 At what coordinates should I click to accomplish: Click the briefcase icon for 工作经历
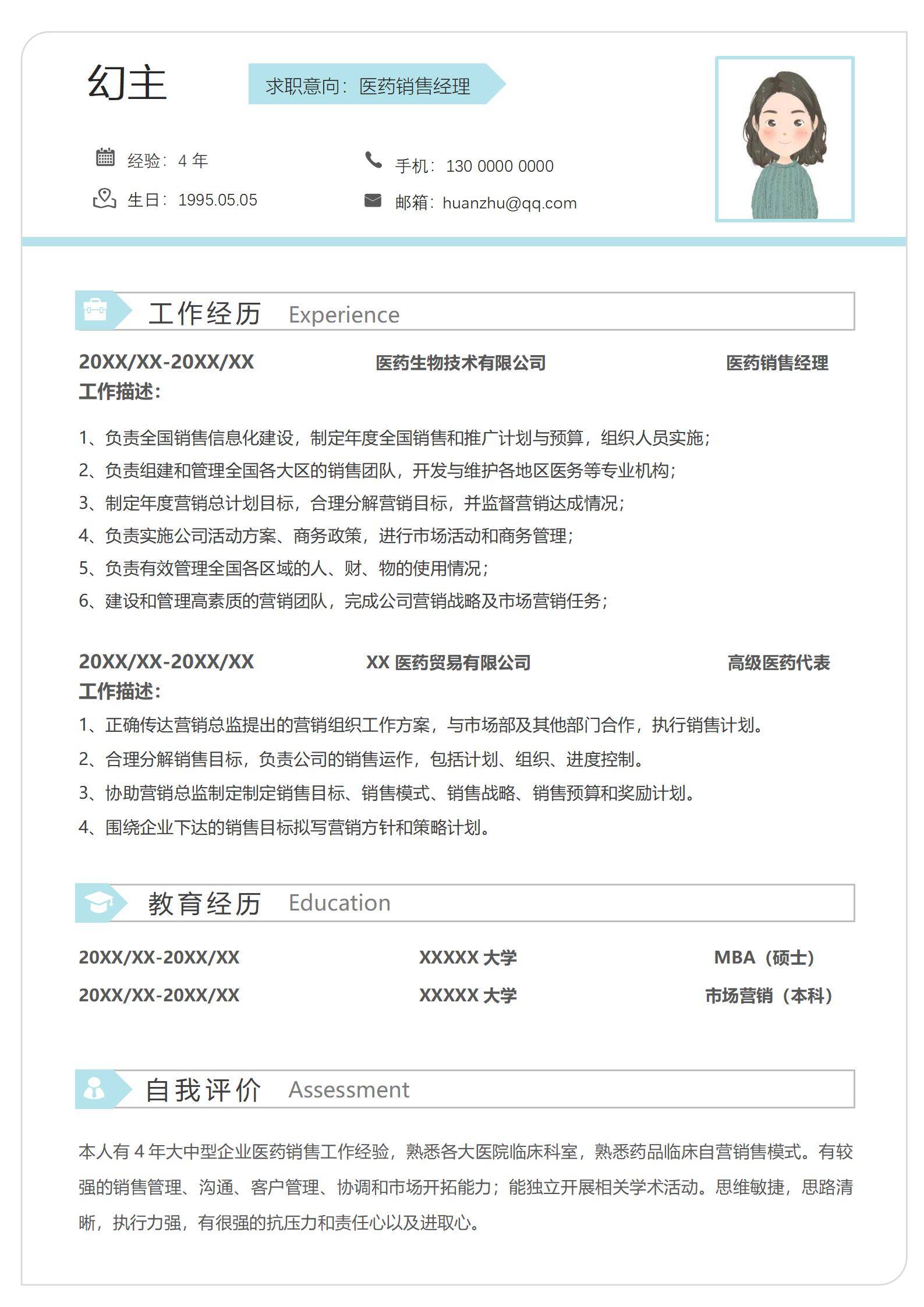95,310
